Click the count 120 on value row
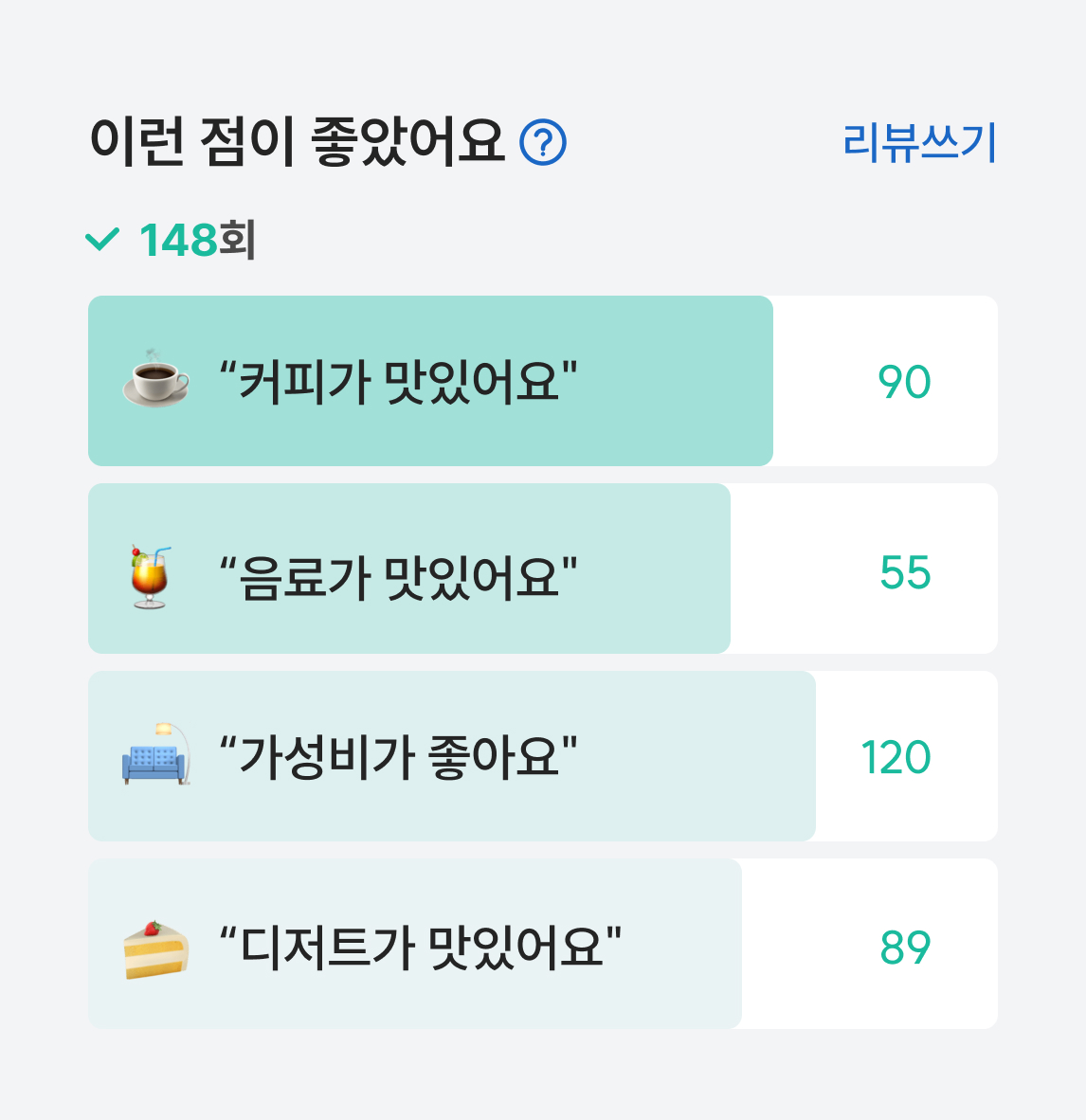Viewport: 1086px width, 1120px height. click(896, 757)
